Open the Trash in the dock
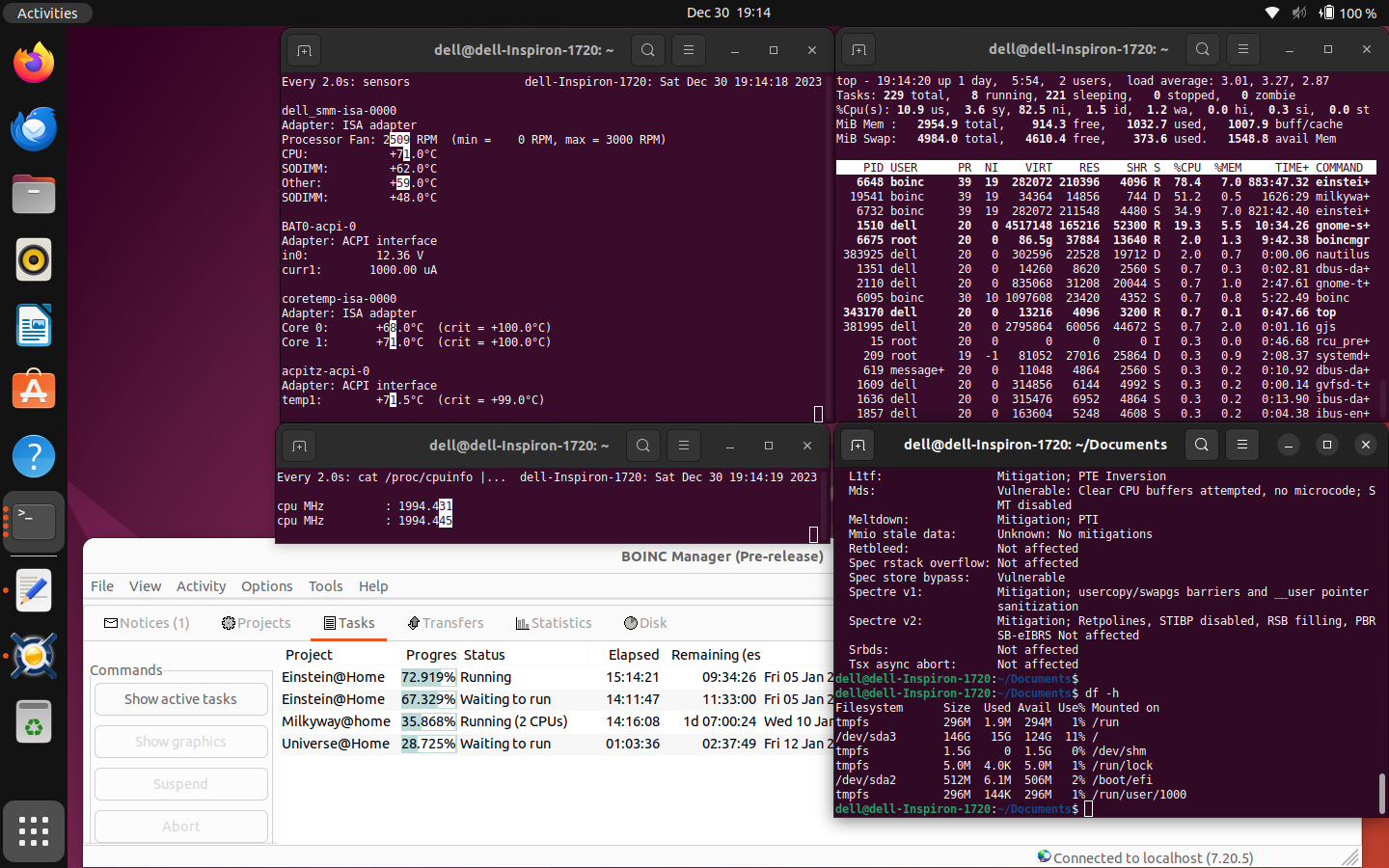The image size is (1389, 868). (x=34, y=721)
